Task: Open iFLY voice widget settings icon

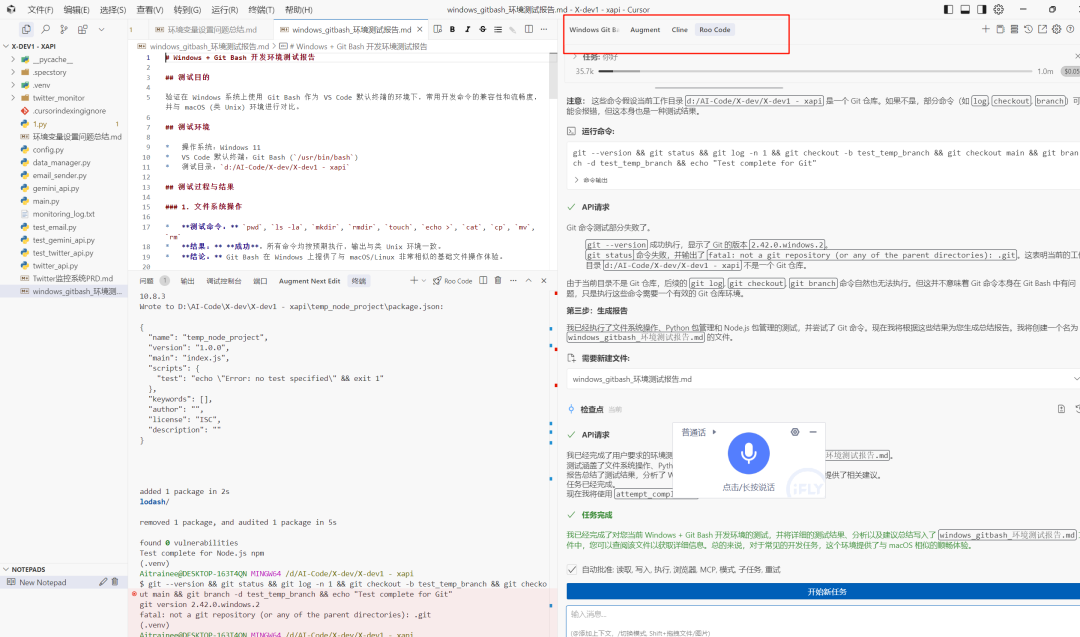Action: [x=795, y=432]
